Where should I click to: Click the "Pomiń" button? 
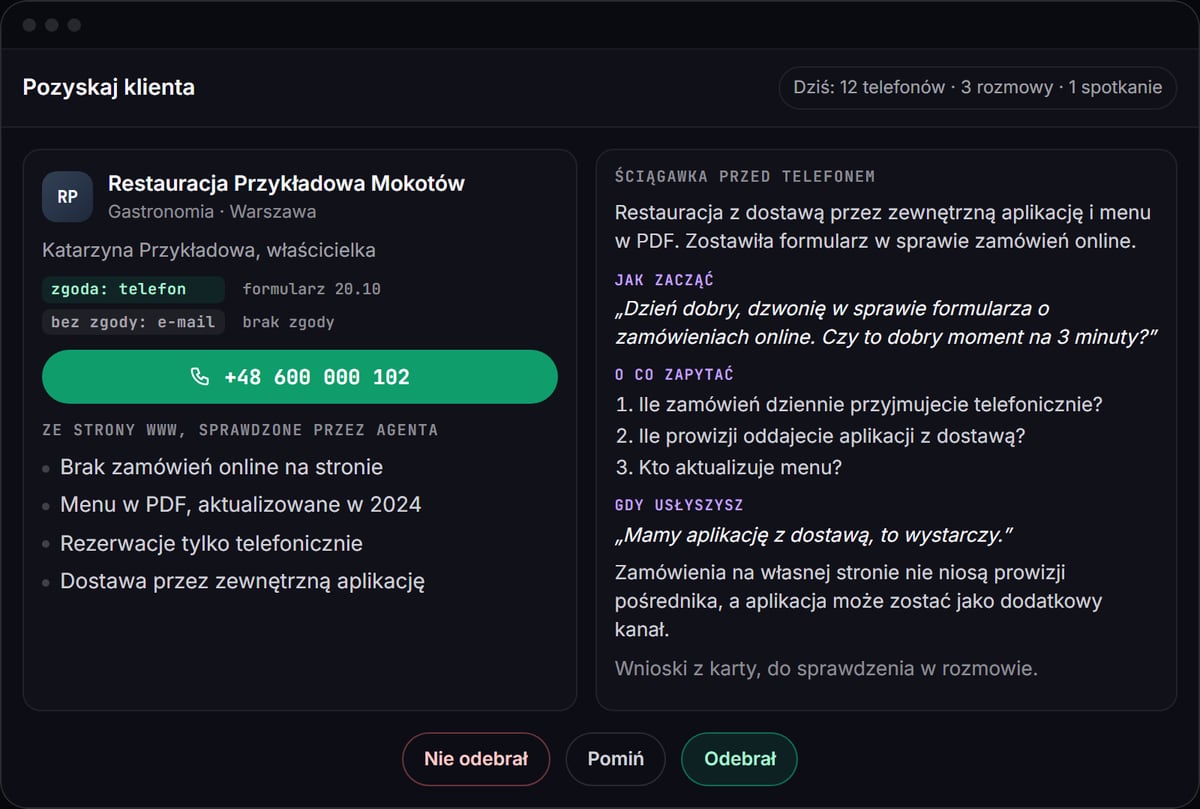[616, 759]
